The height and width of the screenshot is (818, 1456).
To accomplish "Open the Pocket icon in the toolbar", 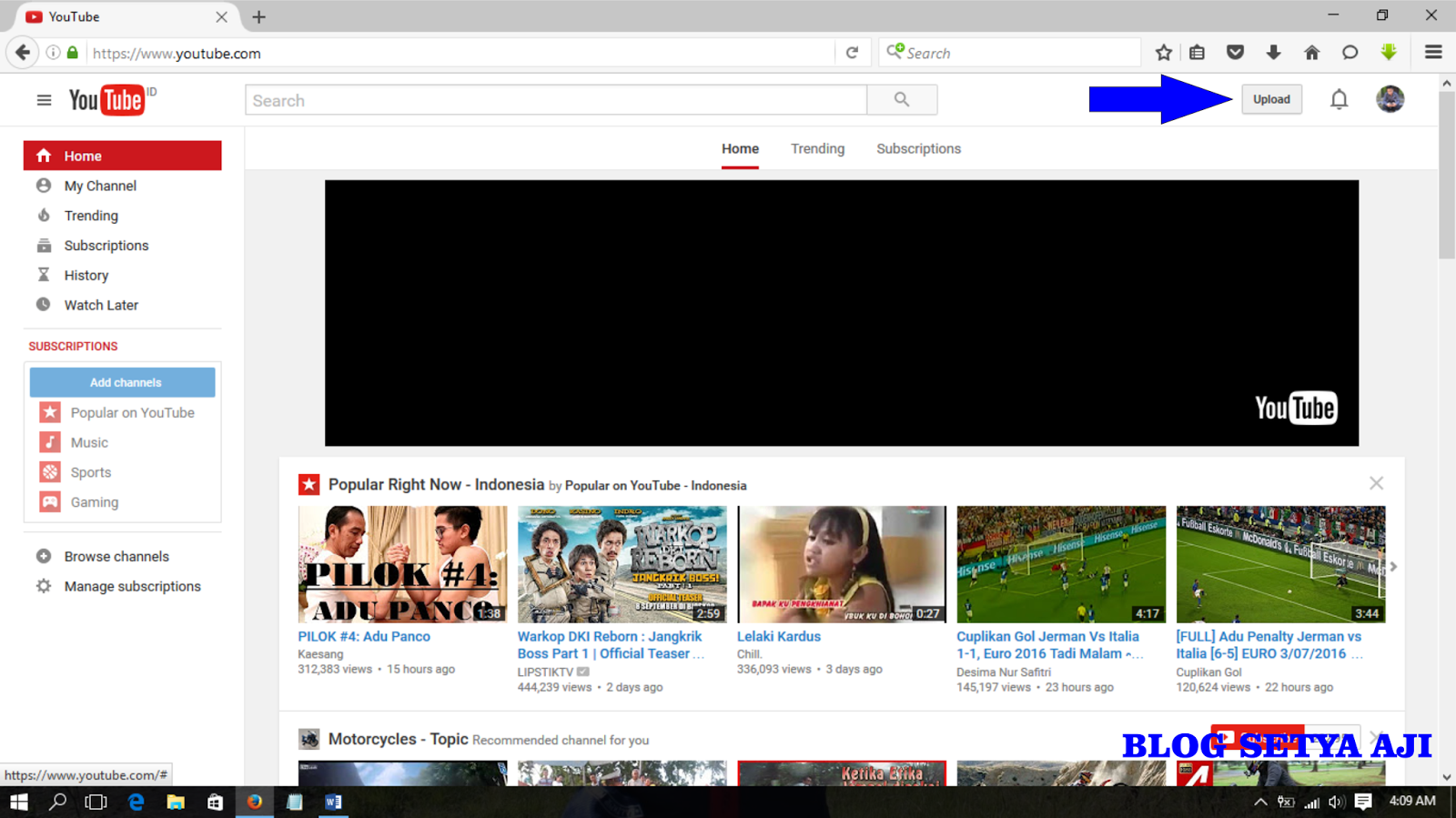I will point(1235,53).
